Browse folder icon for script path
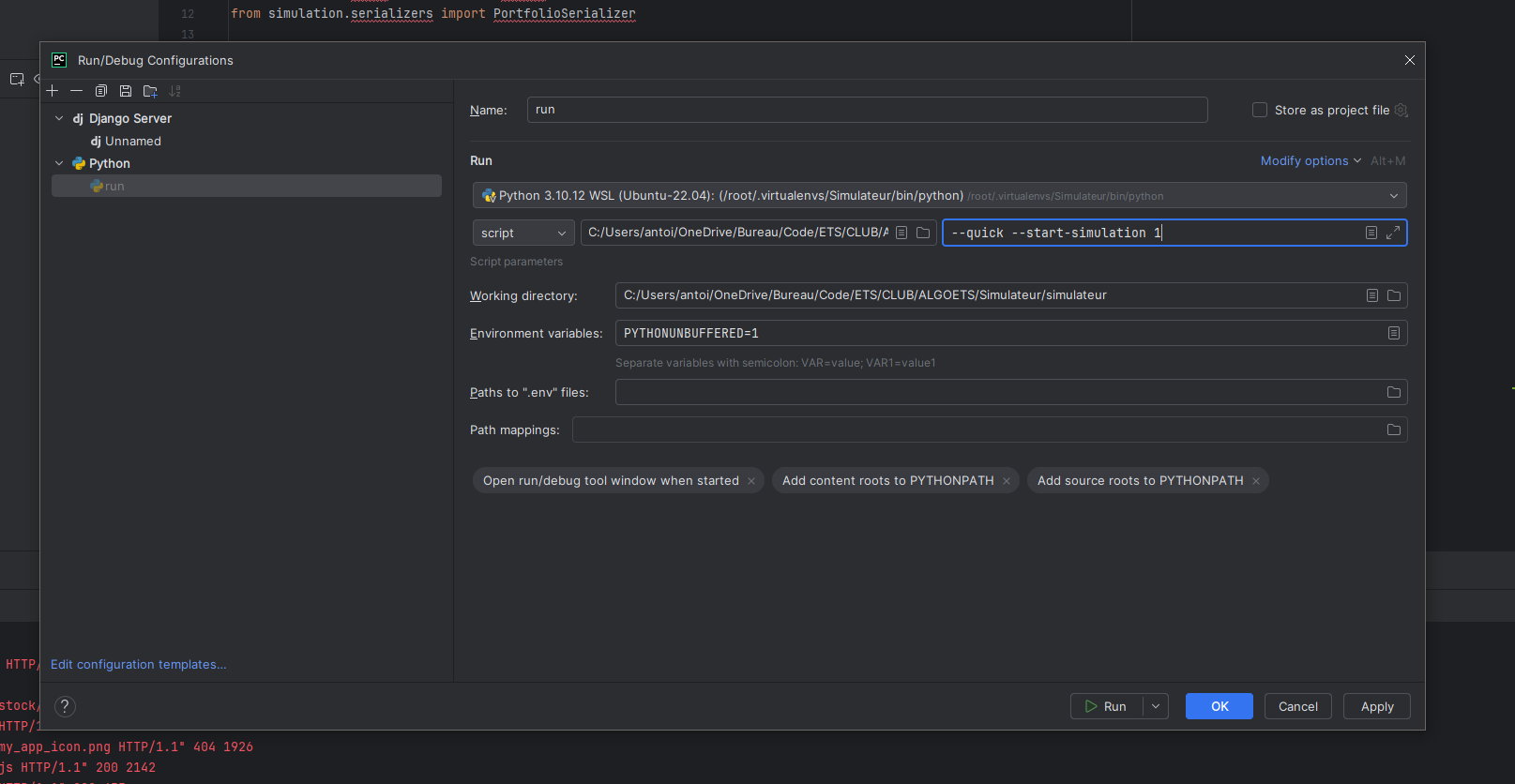The width and height of the screenshot is (1515, 784). [923, 233]
